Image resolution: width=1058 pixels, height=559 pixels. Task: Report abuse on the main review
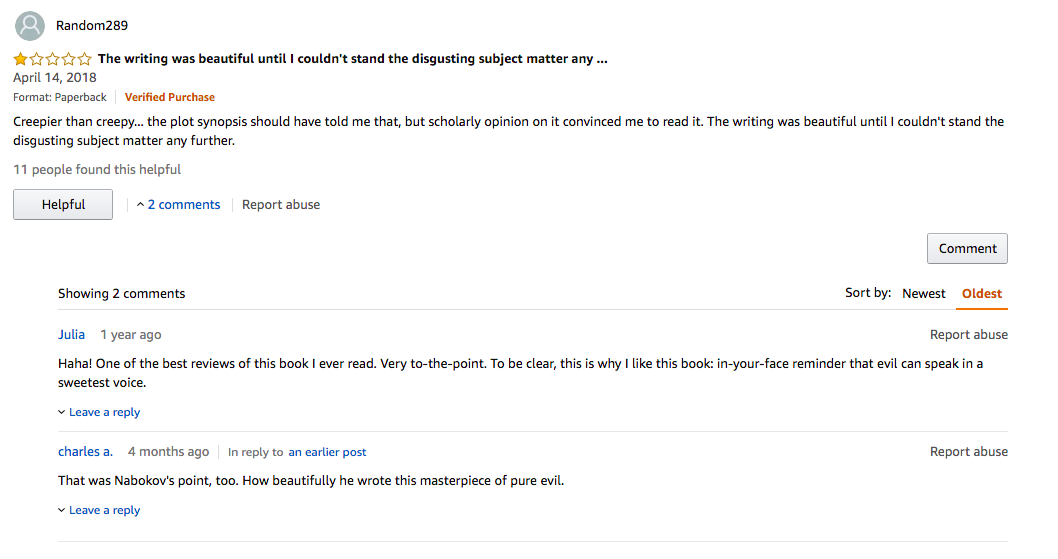coord(281,205)
